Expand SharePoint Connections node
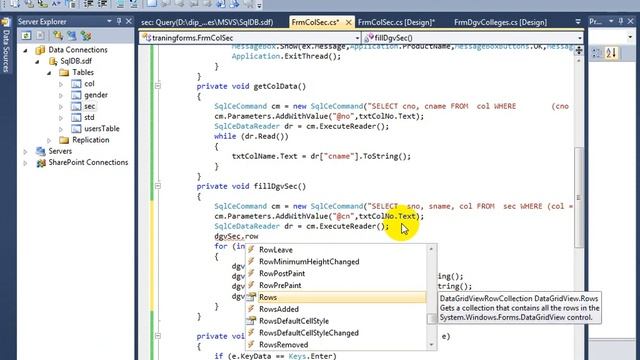The width and height of the screenshot is (640, 360). click(26, 163)
